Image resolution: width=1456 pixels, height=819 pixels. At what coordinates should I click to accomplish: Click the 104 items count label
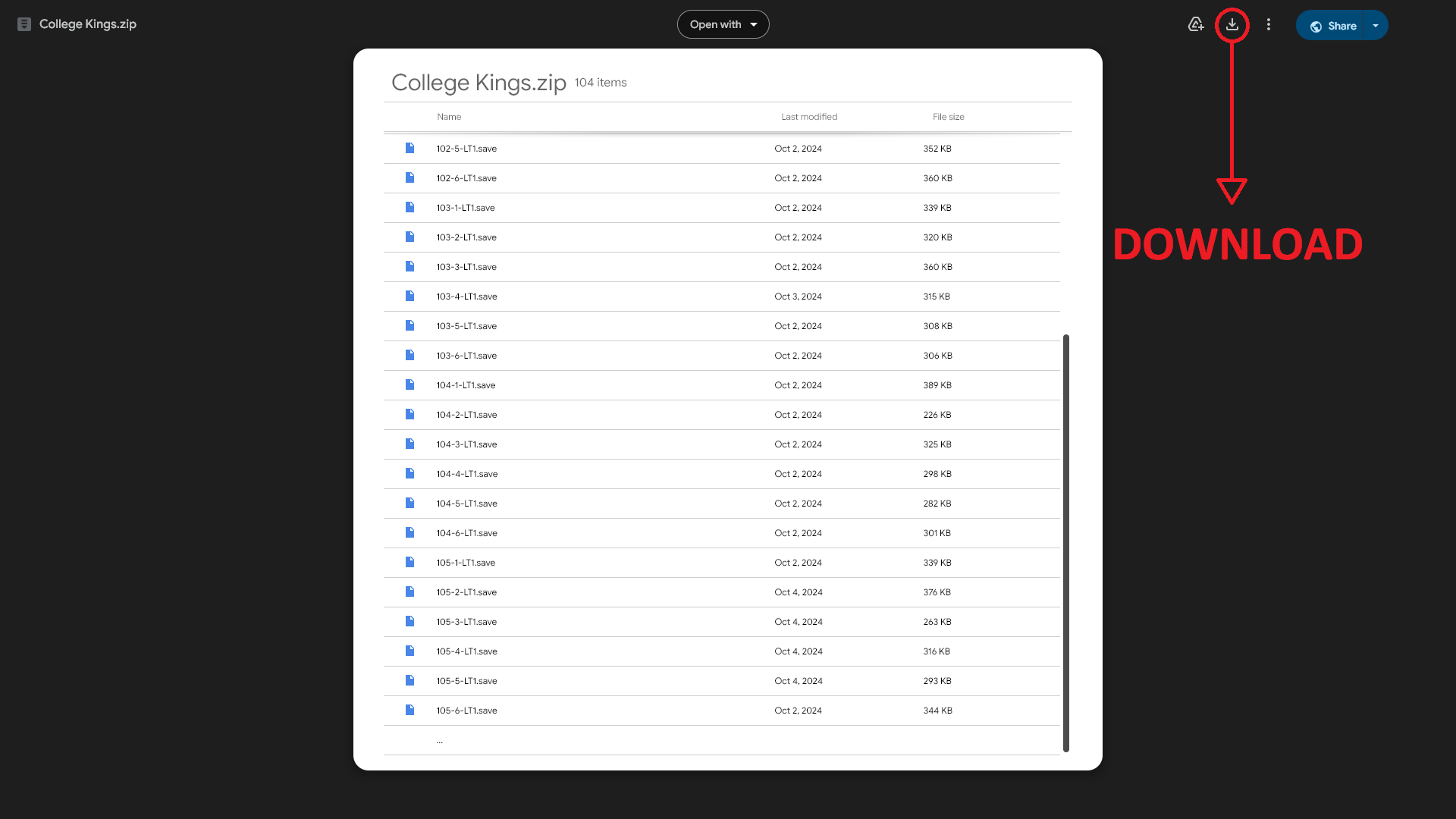[601, 83]
